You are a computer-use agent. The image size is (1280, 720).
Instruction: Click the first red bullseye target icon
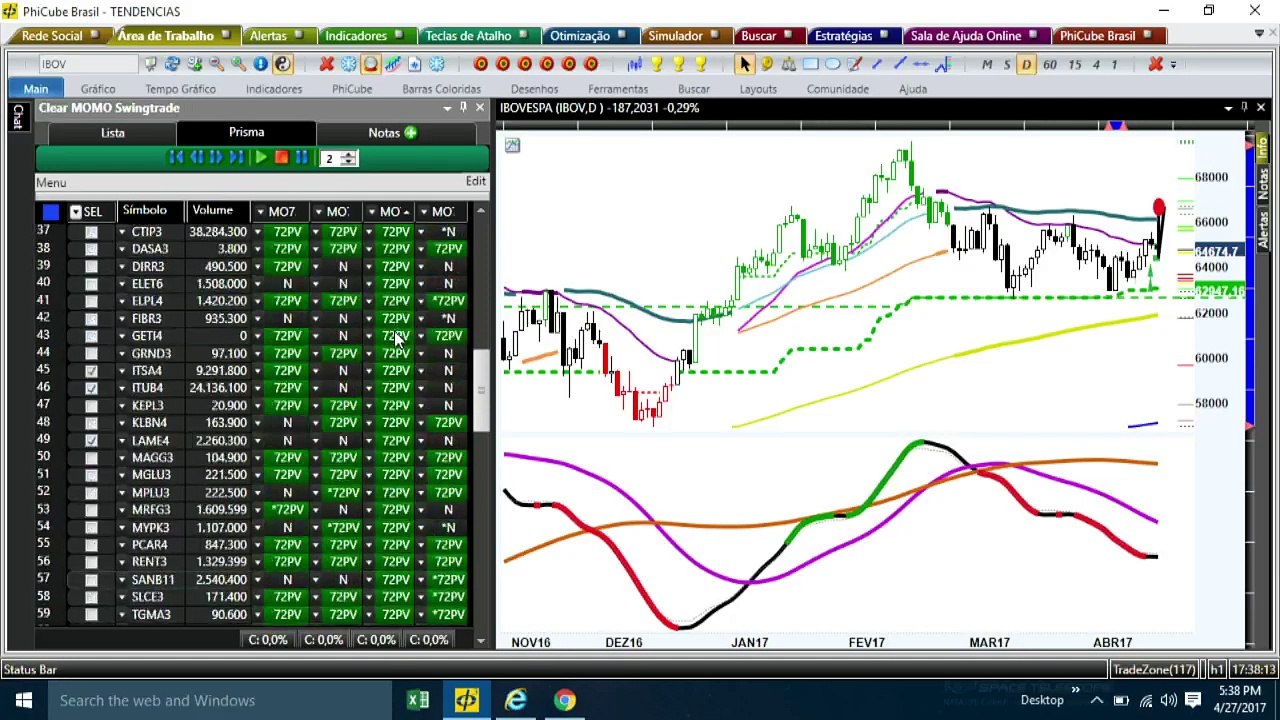pos(480,64)
